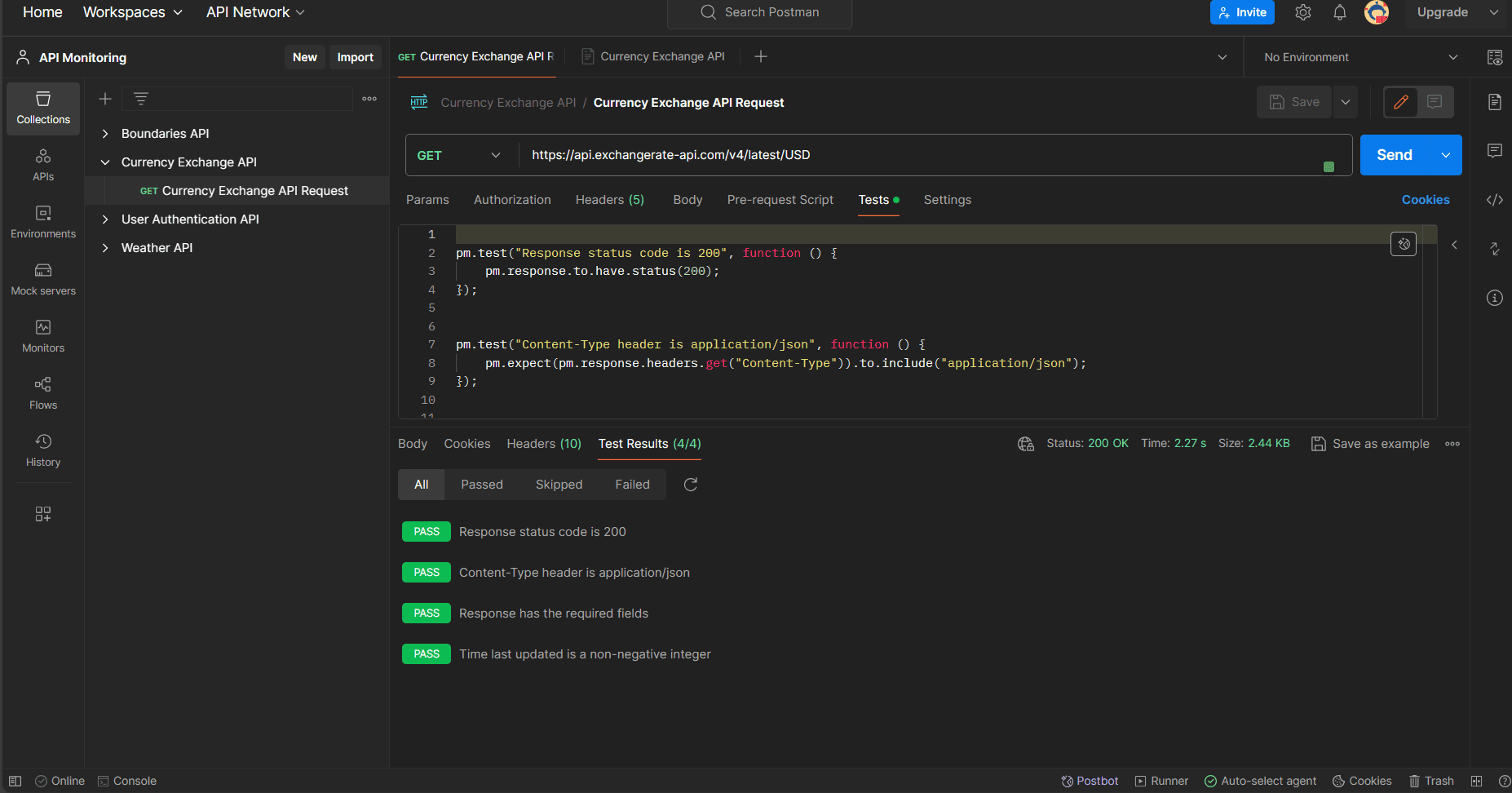Viewport: 1512px width, 793px height.
Task: Open the environment quick look icon
Action: (1495, 57)
